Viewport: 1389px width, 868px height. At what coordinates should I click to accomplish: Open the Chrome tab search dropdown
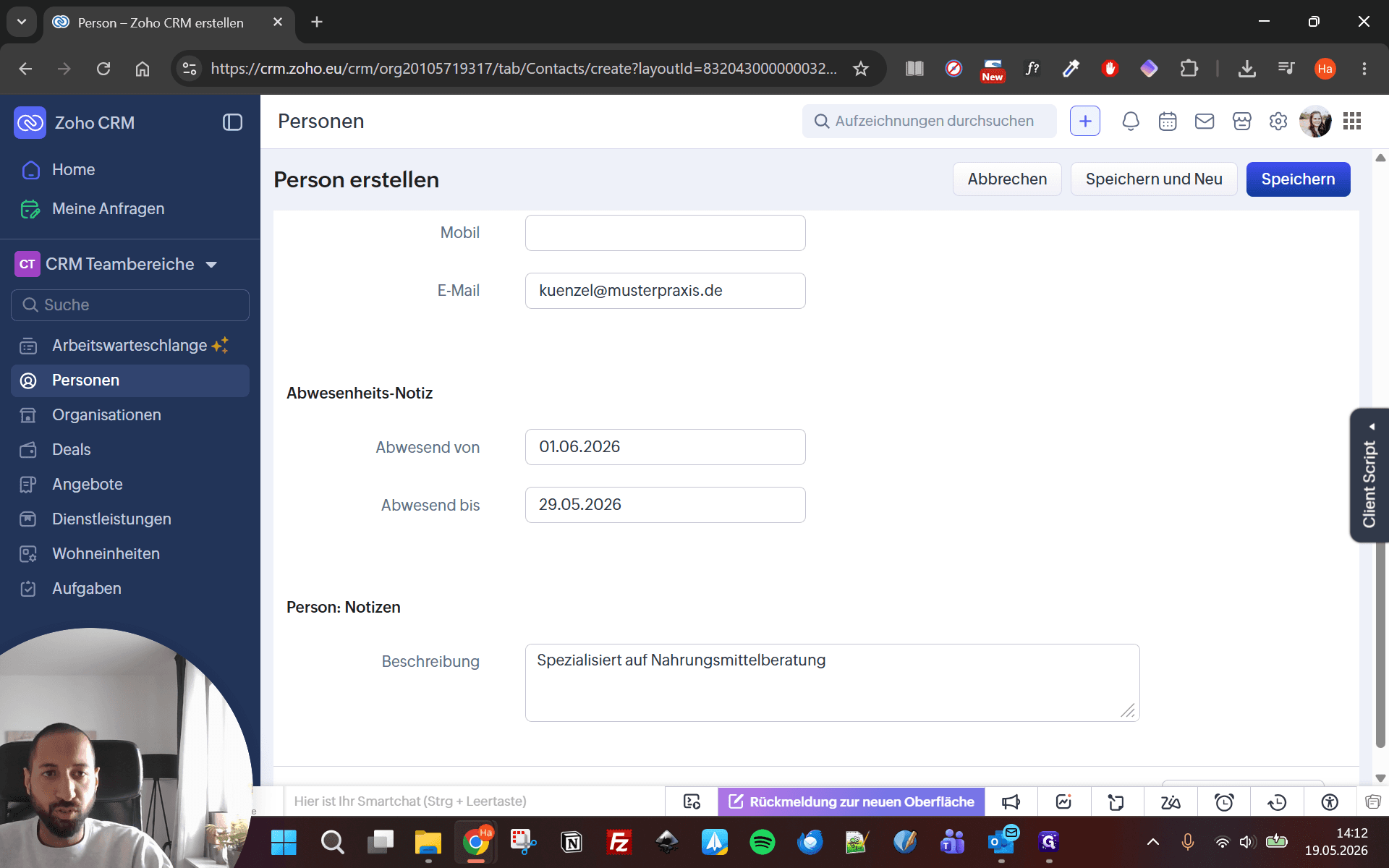(22, 22)
